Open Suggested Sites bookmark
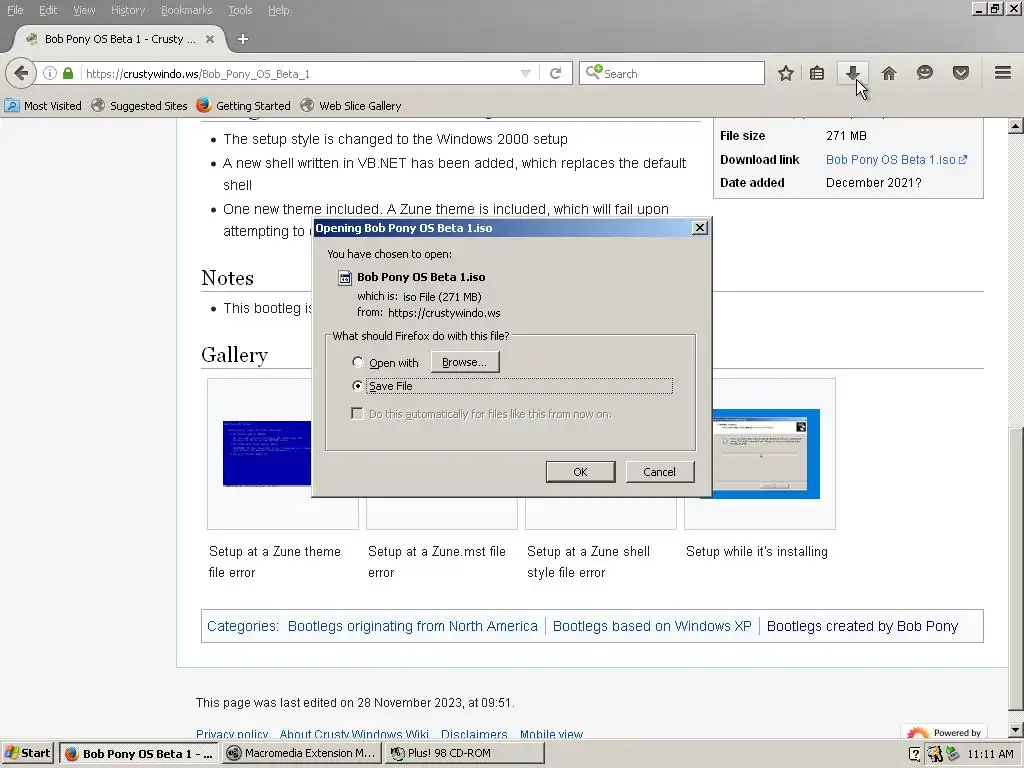The image size is (1024, 768). [139, 106]
